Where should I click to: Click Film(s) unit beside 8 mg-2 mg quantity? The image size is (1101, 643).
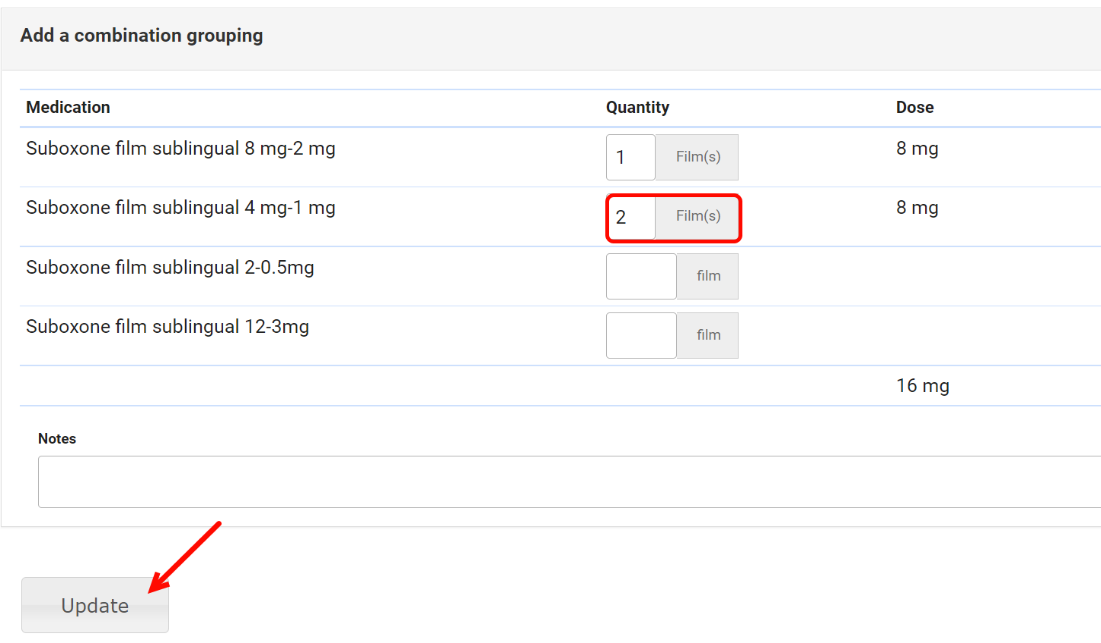[x=697, y=158]
